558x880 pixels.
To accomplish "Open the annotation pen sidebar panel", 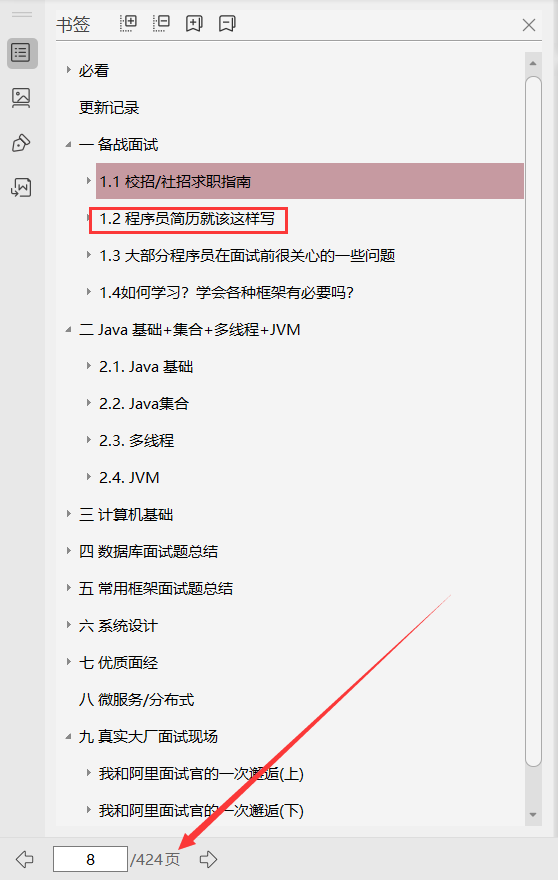I will tap(21, 143).
